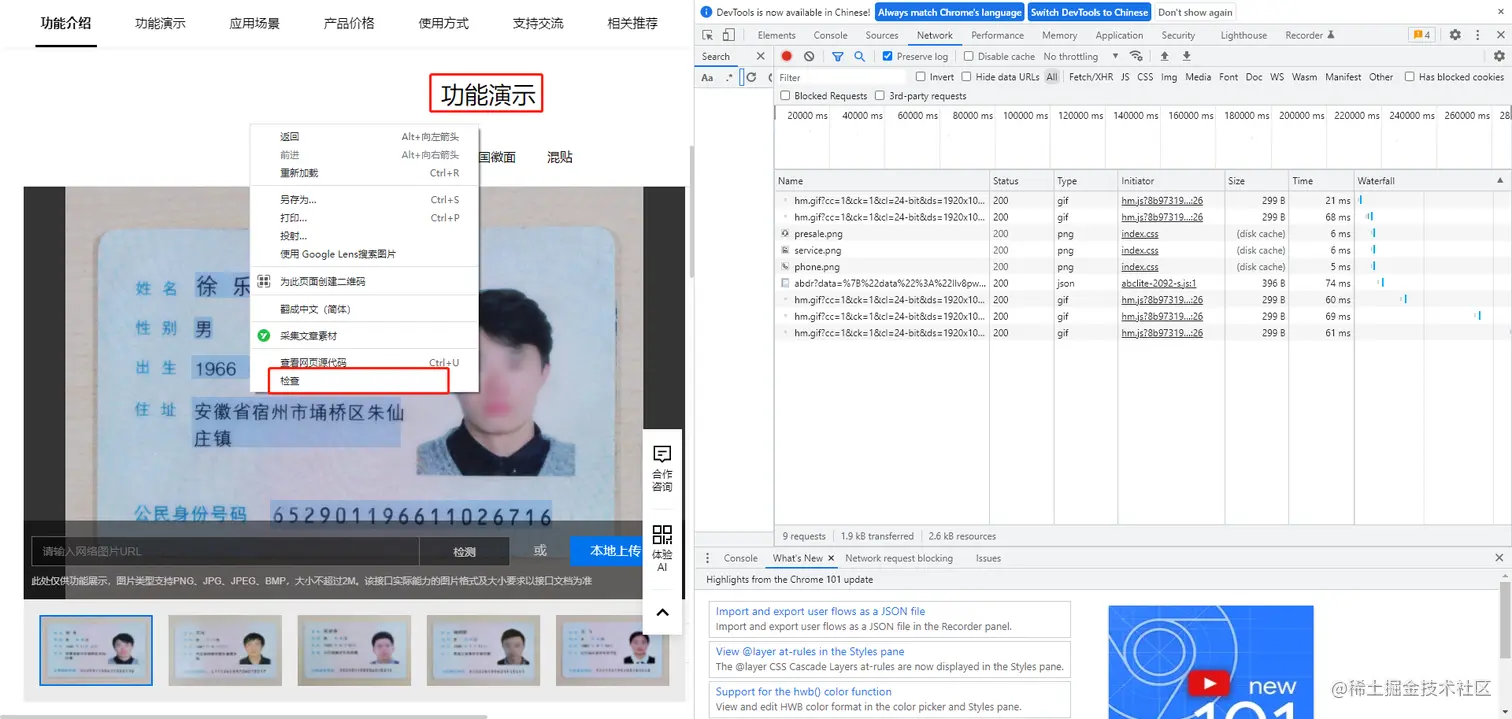Stop recording network log with red button
This screenshot has height=719, width=1512.
pyautogui.click(x=787, y=57)
